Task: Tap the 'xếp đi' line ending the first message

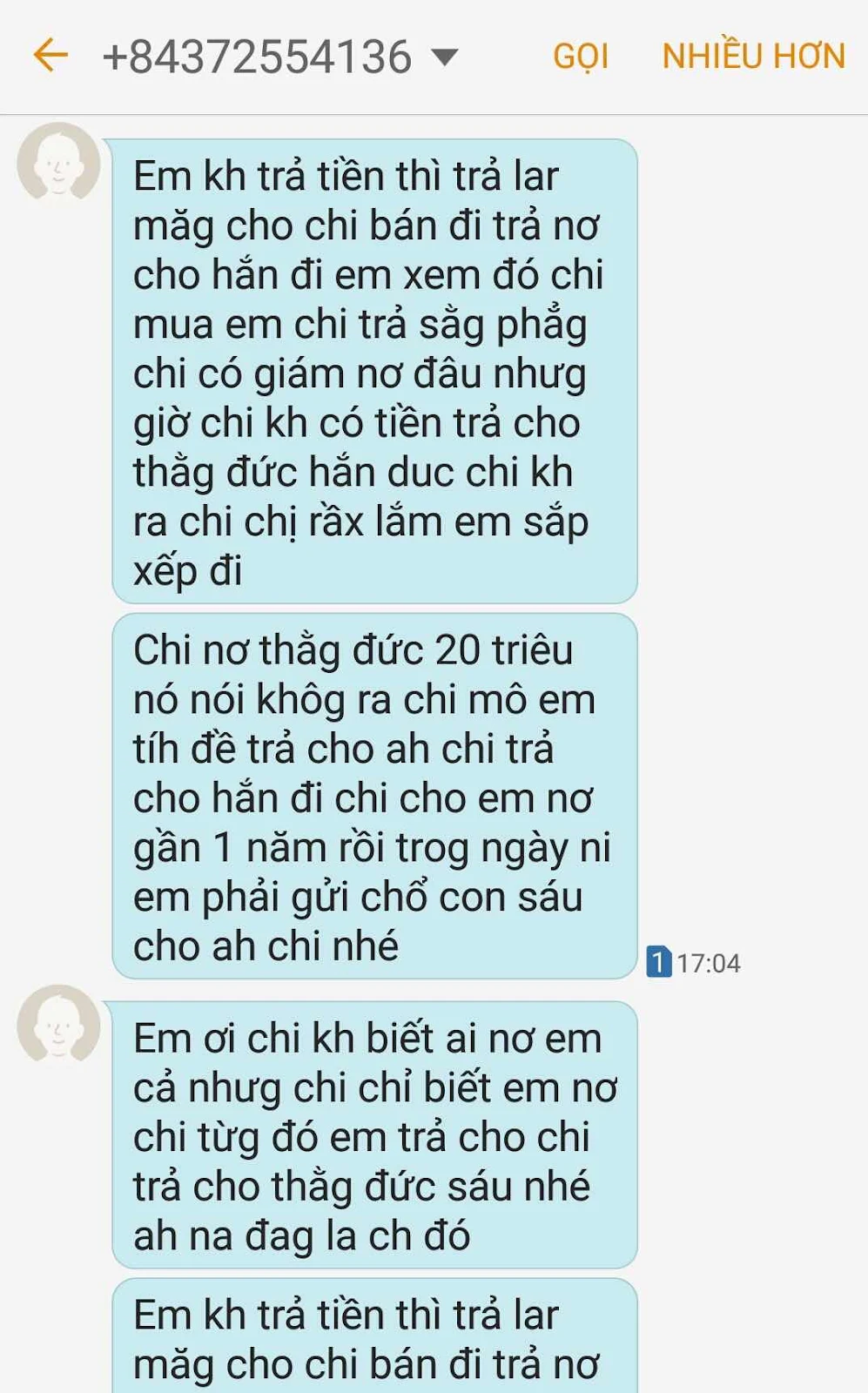Action: (x=188, y=572)
